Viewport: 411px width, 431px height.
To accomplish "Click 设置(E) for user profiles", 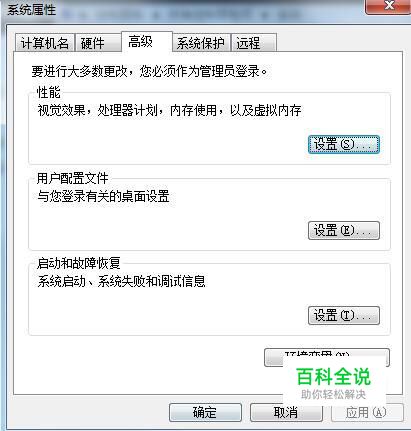I will click(x=344, y=230).
